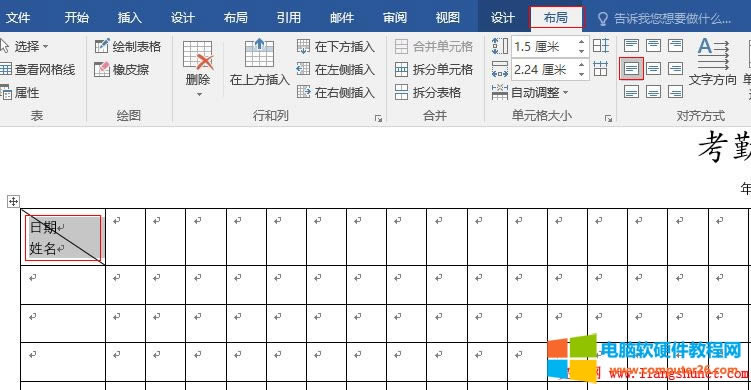Image resolution: width=751 pixels, height=390 pixels.
Task: Click 拆分表格
Action: tap(428, 92)
